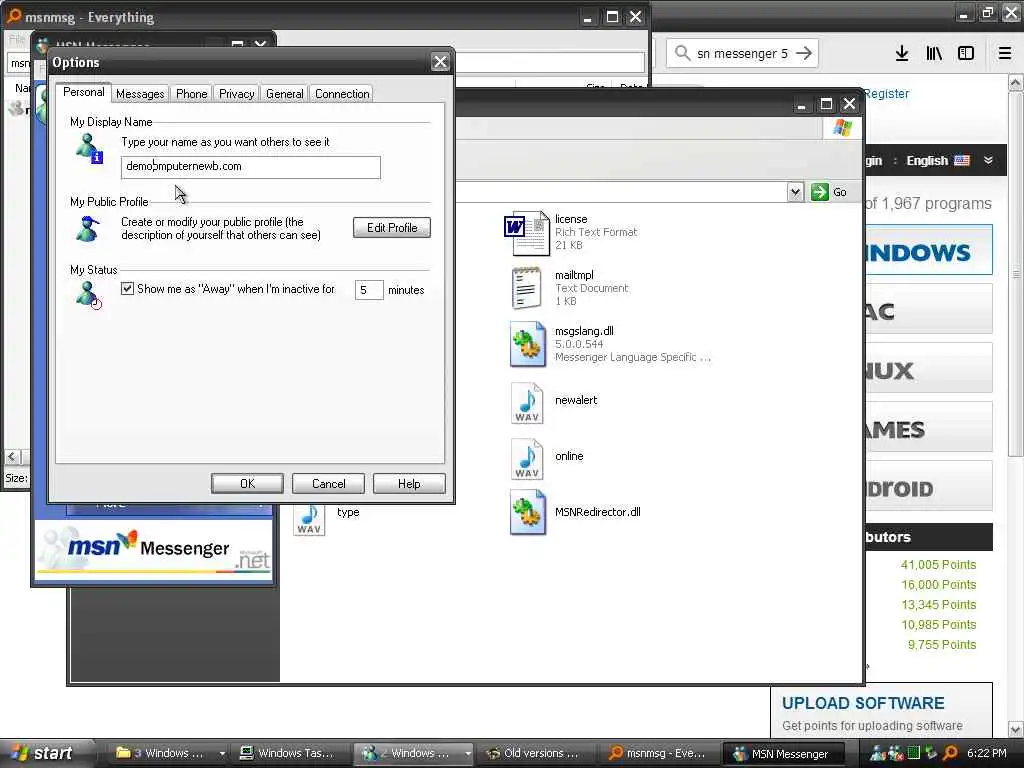Click the Everything window left scroll arrow
This screenshot has height=768, width=1024.
(x=12, y=456)
